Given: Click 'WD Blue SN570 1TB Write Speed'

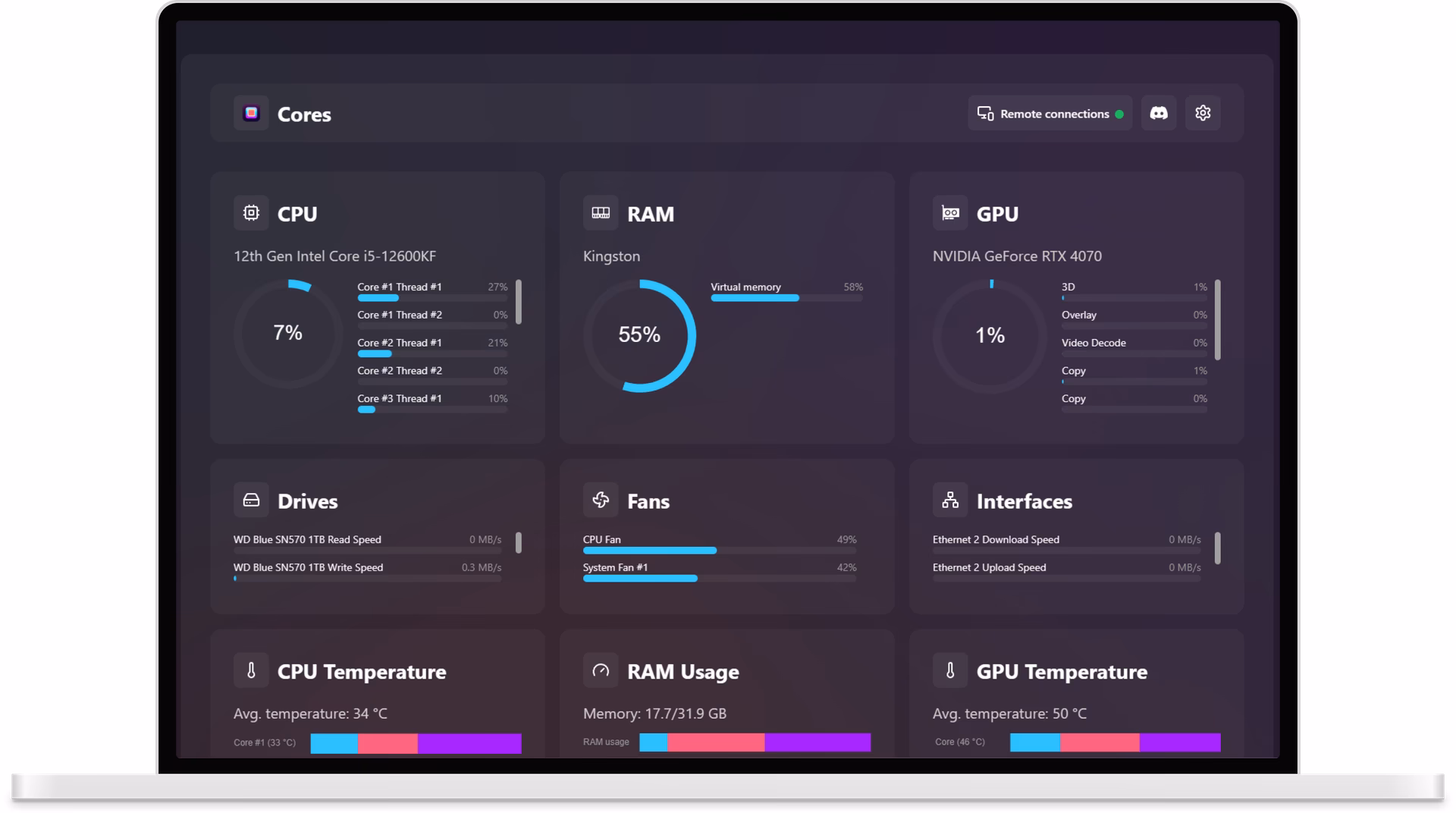Looking at the screenshot, I should [308, 567].
